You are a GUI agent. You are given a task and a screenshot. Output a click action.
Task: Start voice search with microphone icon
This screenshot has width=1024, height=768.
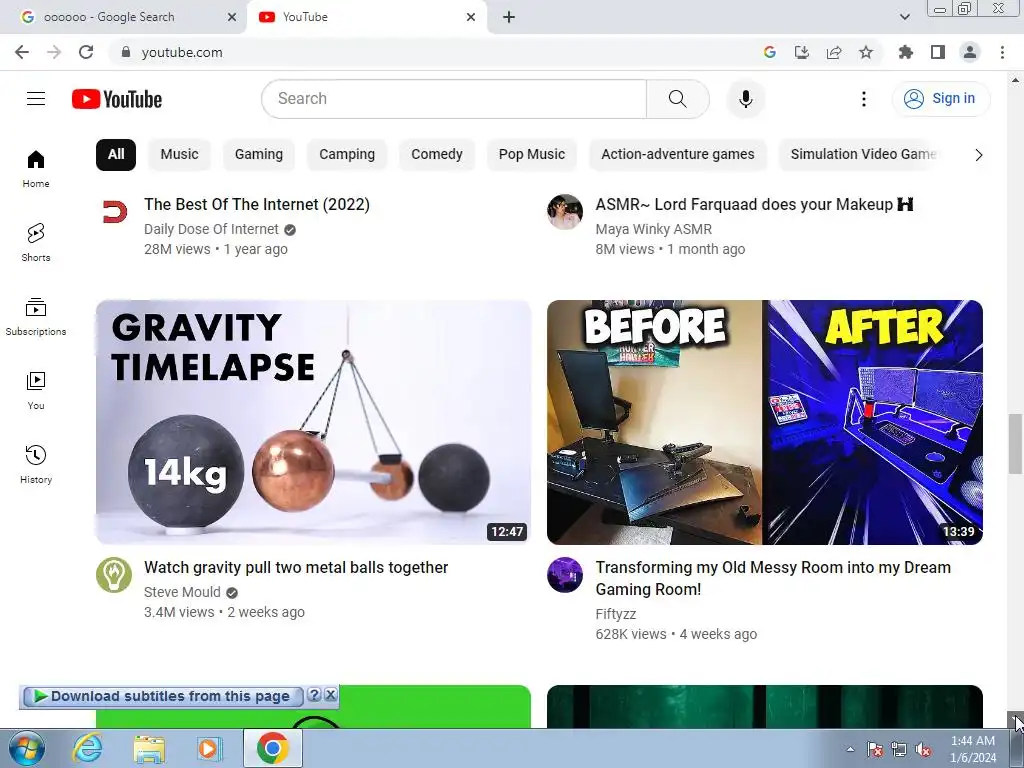[745, 99]
